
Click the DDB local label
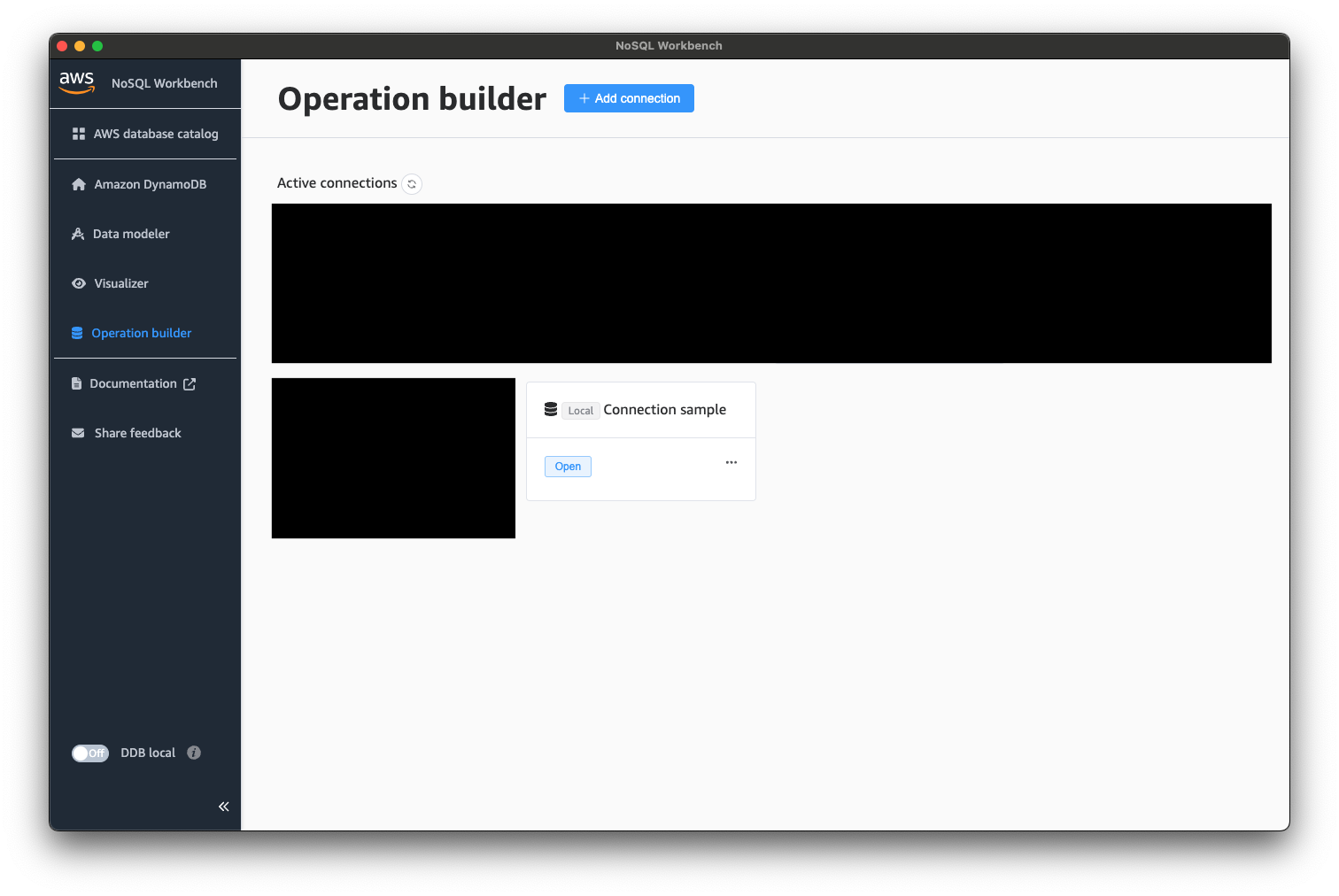coord(148,753)
